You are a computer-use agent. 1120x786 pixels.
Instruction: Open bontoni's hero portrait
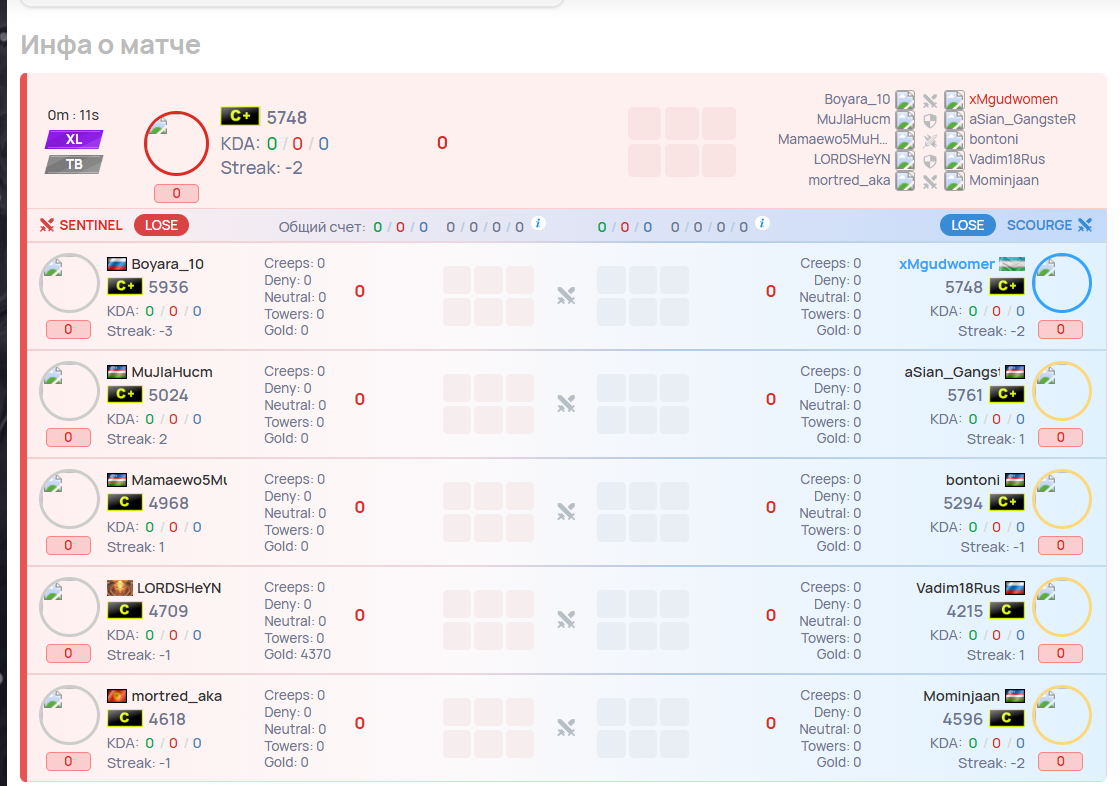click(1061, 499)
